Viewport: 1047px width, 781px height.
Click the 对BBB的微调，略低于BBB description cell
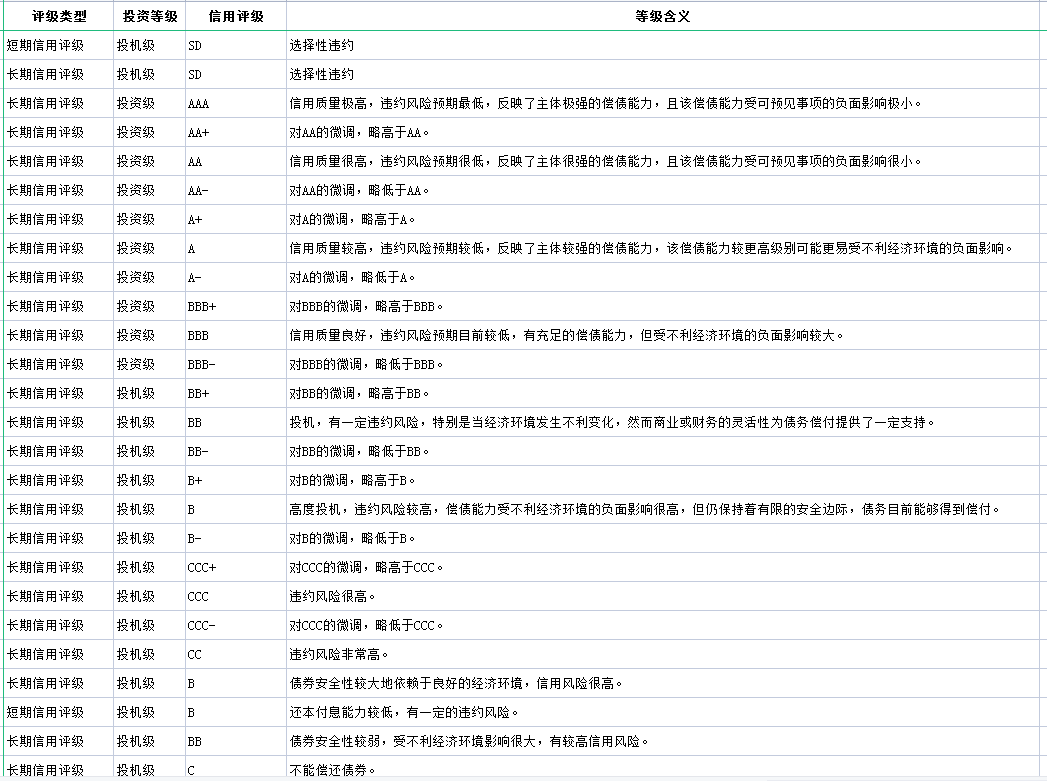(x=366, y=364)
